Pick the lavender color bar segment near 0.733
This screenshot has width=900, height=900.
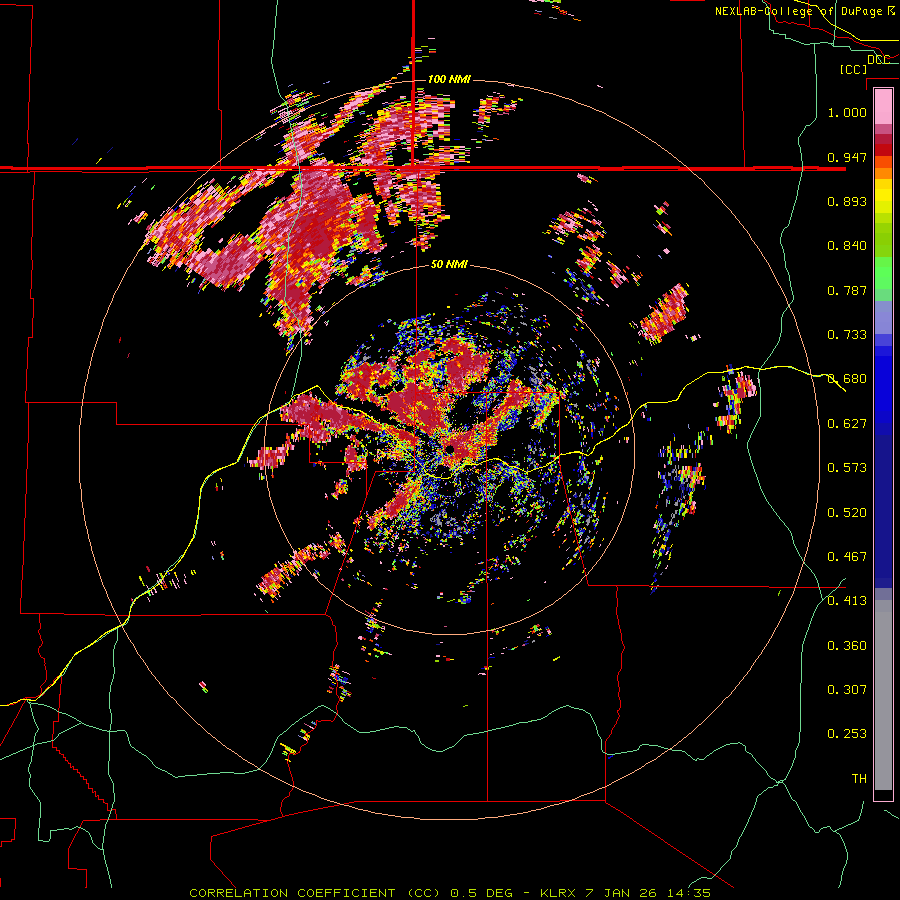[x=883, y=319]
